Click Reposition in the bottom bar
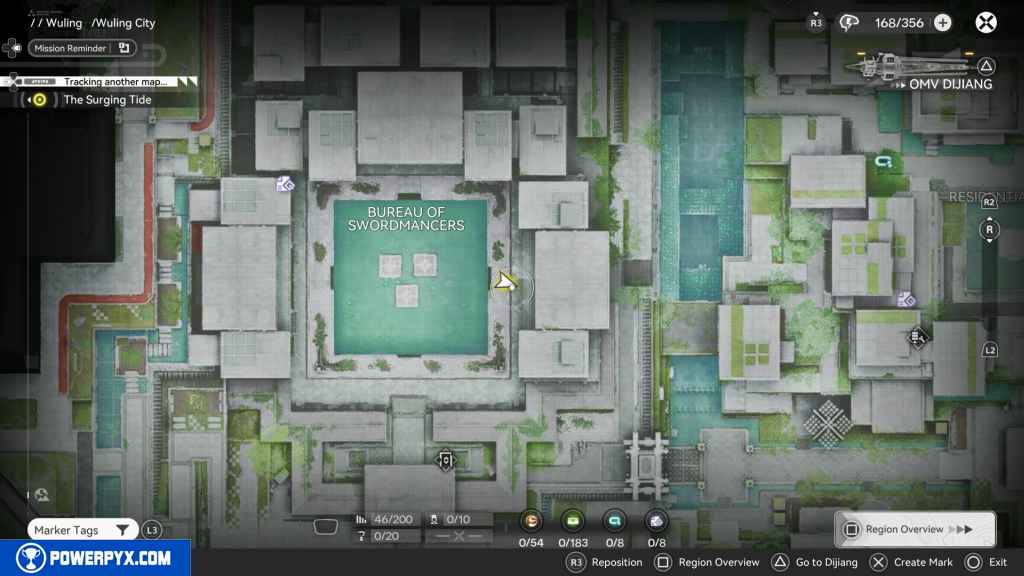 point(606,562)
